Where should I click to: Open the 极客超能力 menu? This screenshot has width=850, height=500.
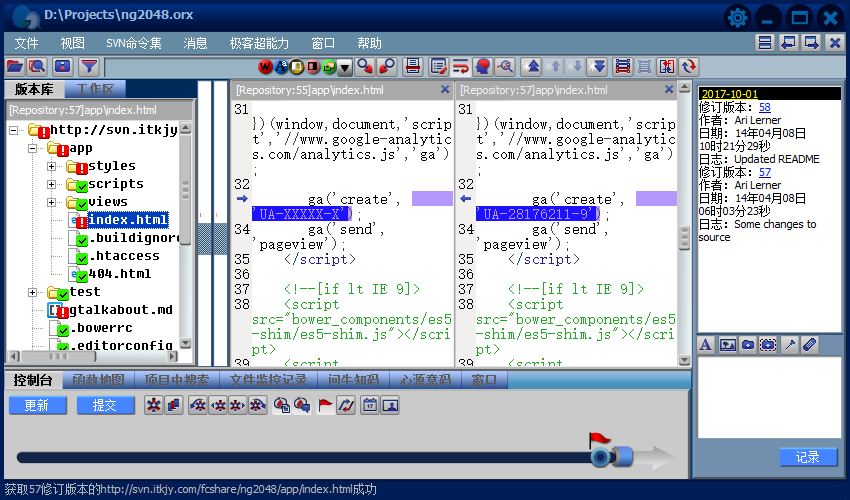pos(259,43)
